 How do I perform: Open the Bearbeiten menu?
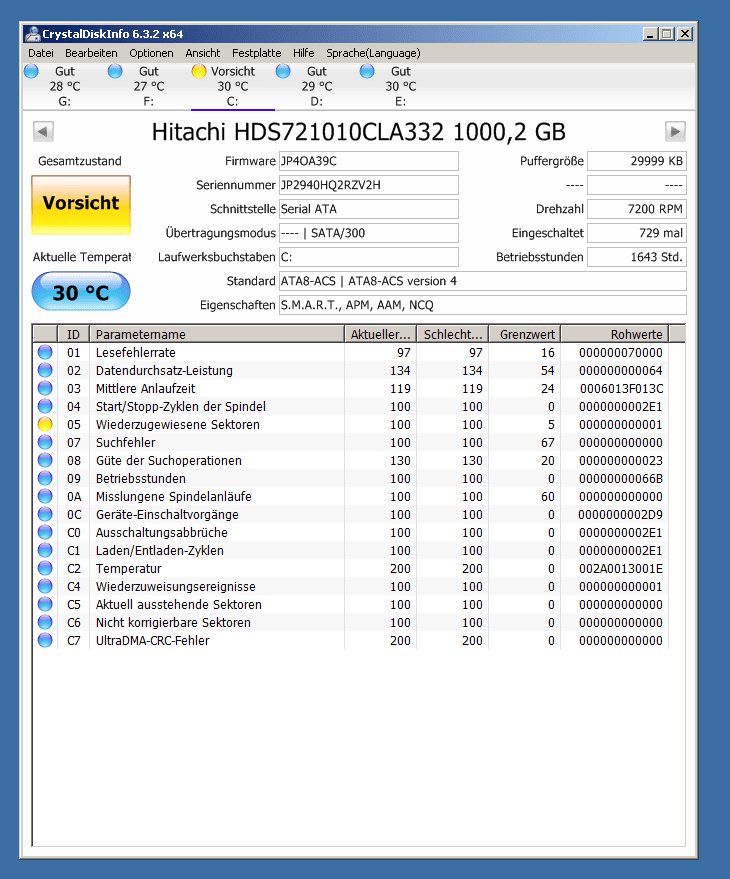pyautogui.click(x=91, y=53)
